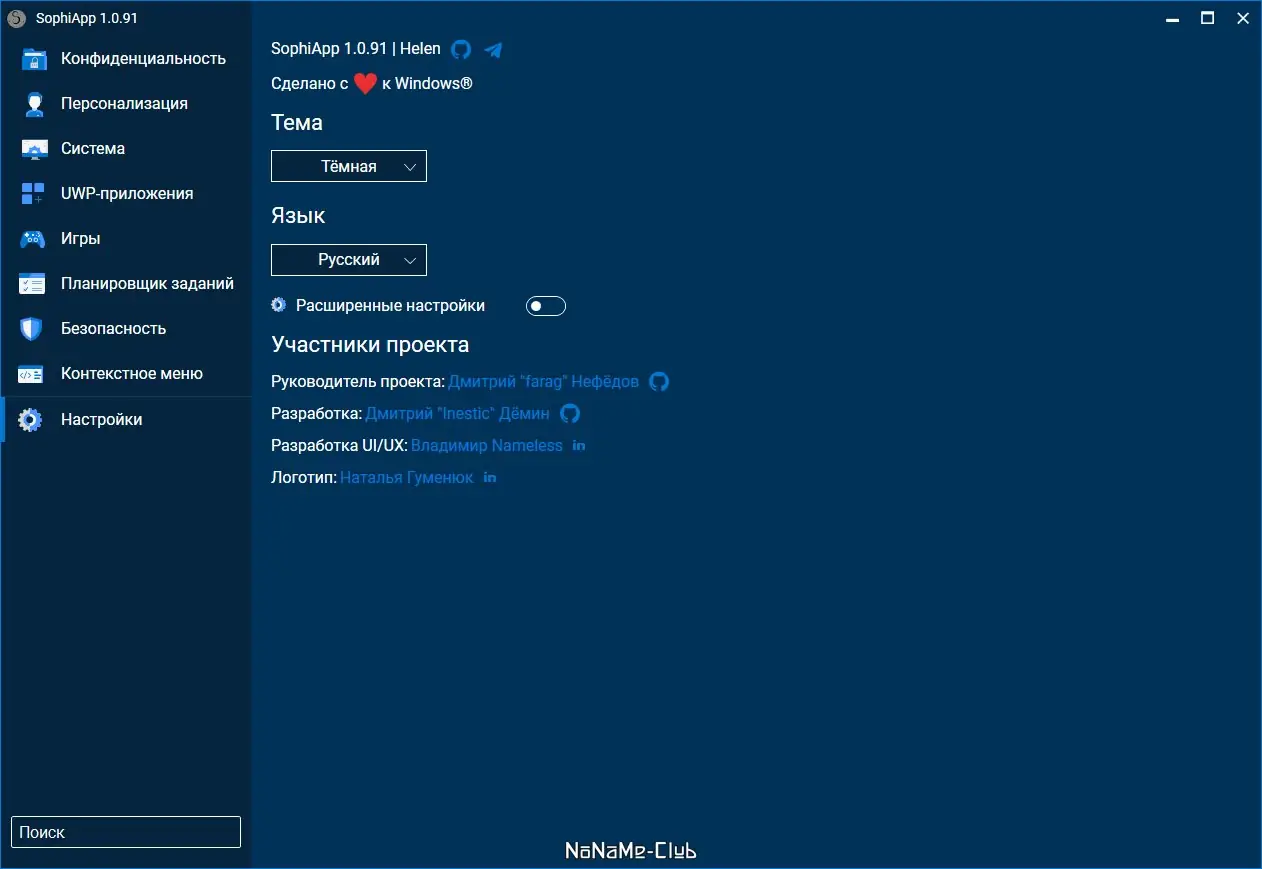This screenshot has width=1262, height=869.
Task: Select the Настройки sidebar item
Action: (126, 420)
